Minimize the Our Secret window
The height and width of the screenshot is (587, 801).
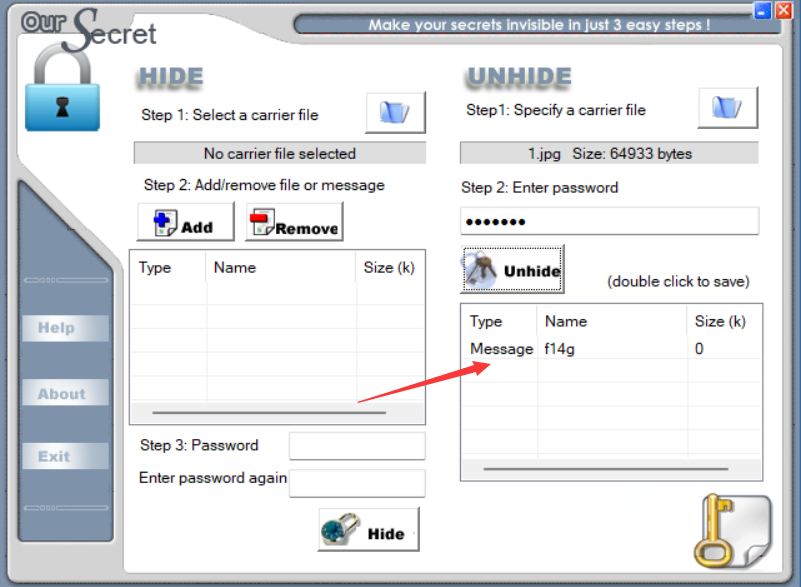coord(762,10)
